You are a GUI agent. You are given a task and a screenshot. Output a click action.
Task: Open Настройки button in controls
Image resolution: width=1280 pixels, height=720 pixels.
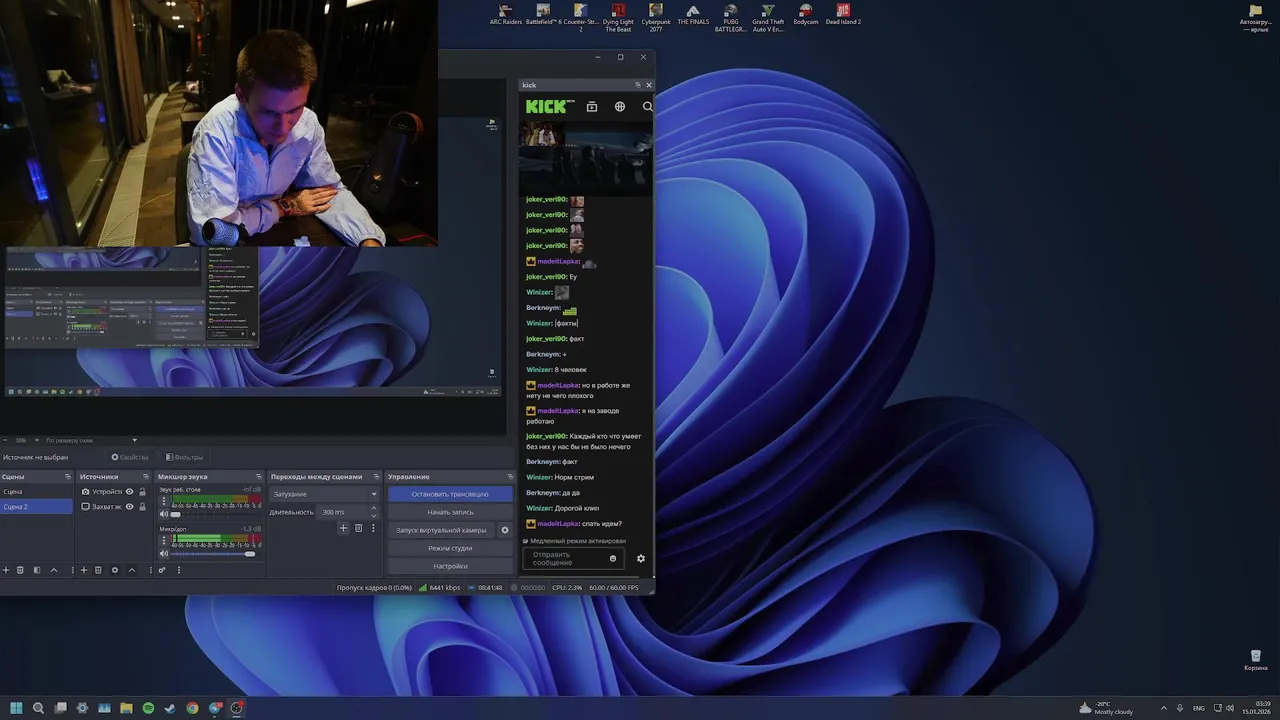point(450,566)
